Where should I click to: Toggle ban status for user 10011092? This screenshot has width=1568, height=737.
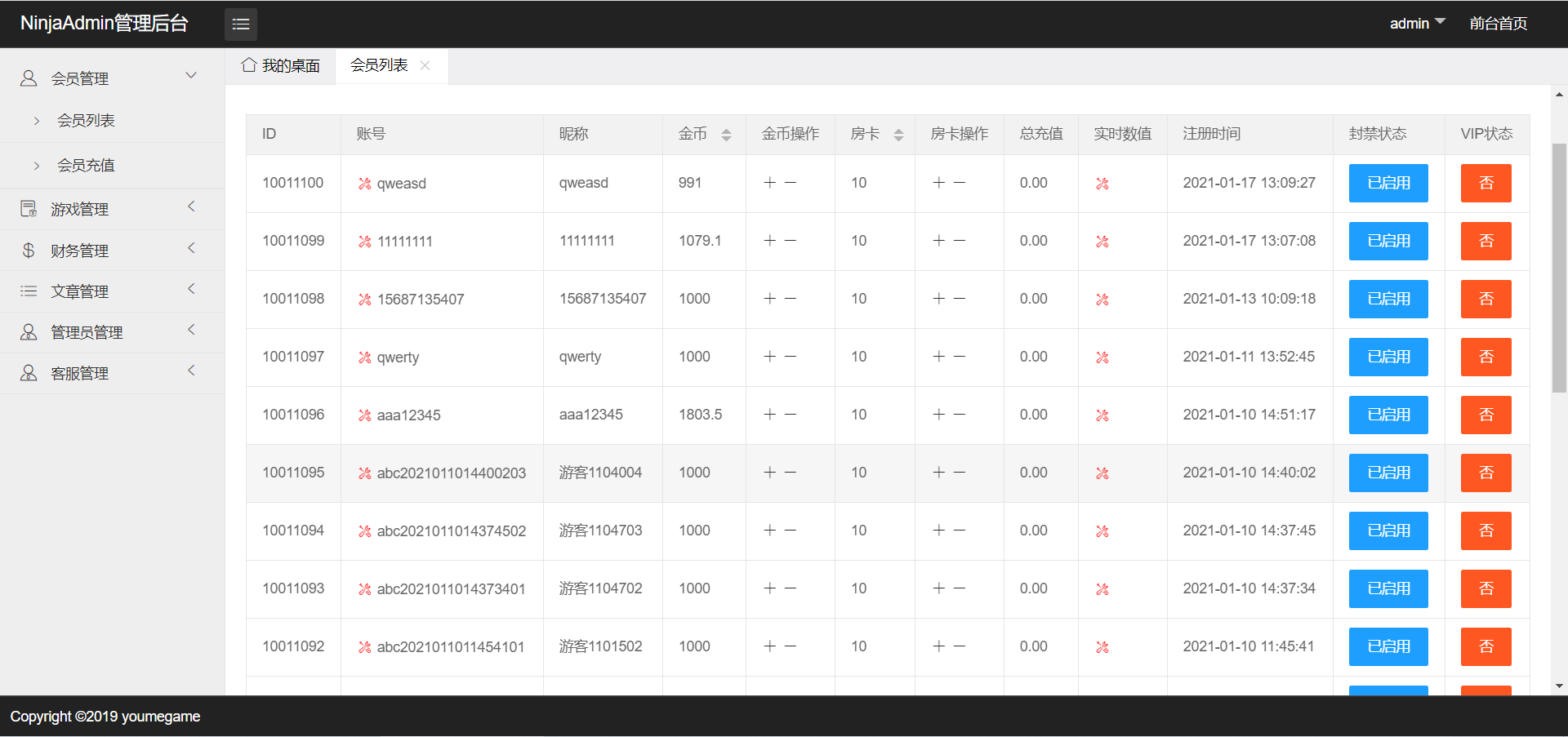pos(1388,646)
